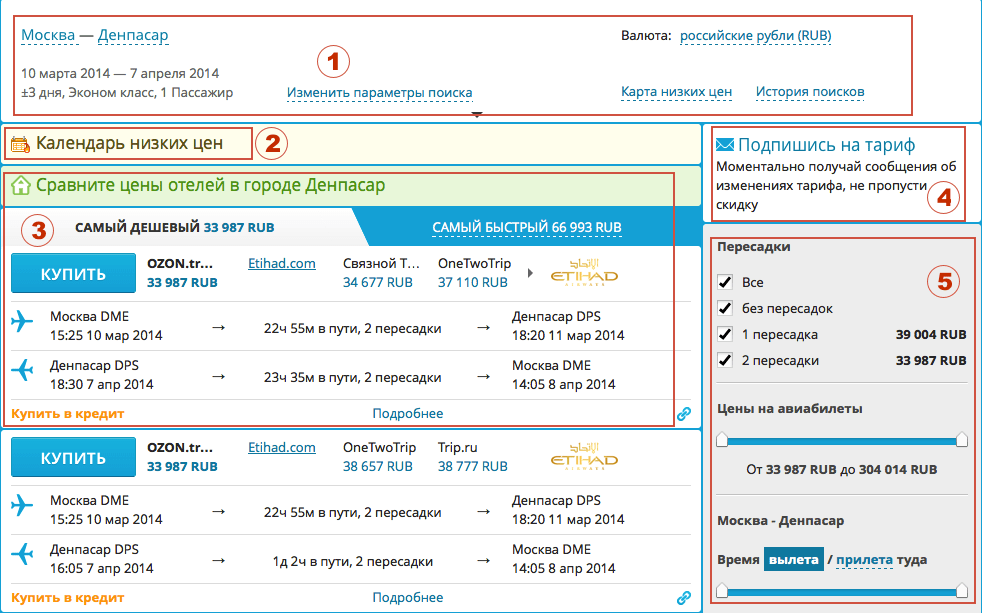
Task: Click the outbound airplane icon in first result
Action: (22, 322)
